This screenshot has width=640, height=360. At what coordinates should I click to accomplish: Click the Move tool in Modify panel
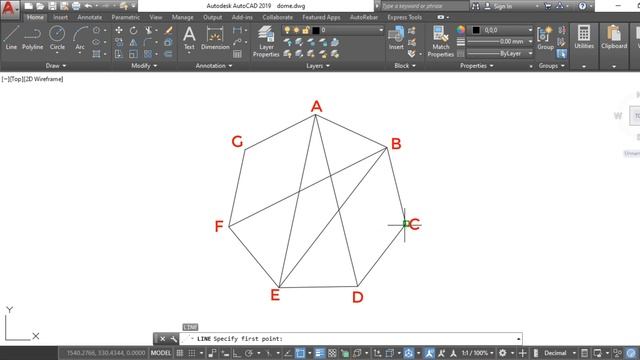(x=119, y=30)
